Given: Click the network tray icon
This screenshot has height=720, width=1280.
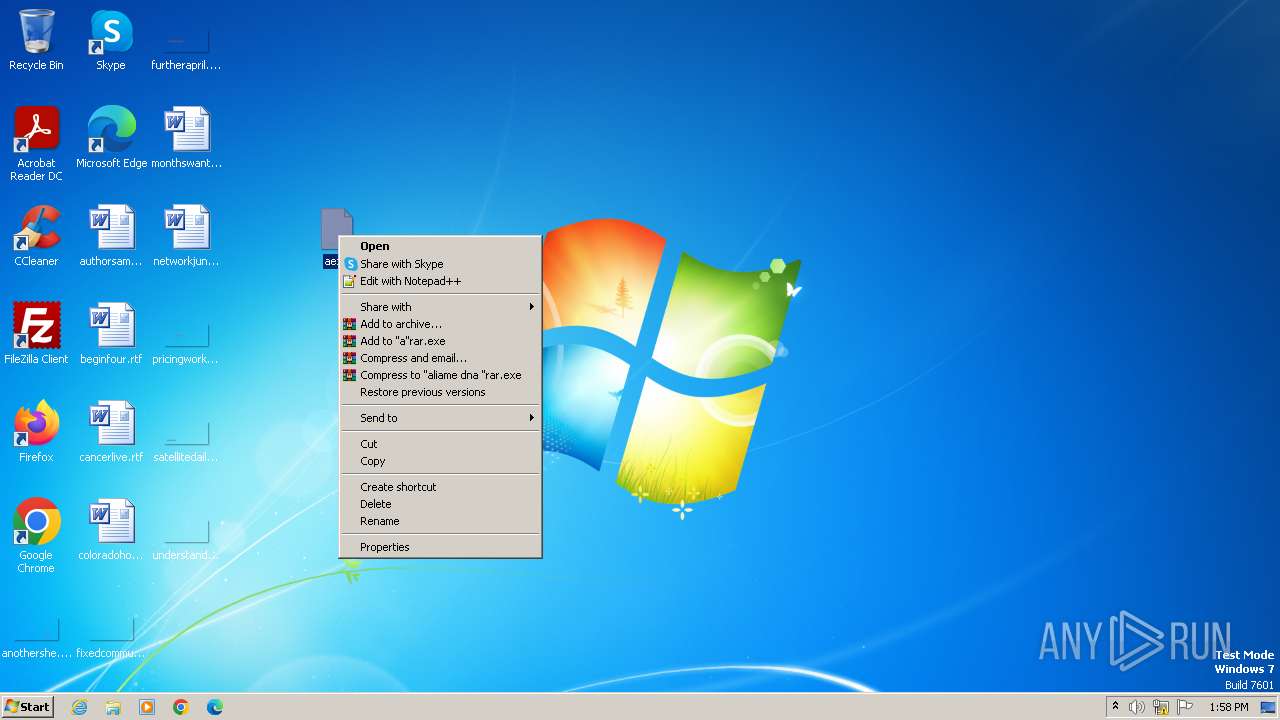Looking at the screenshot, I should pos(1161,707).
